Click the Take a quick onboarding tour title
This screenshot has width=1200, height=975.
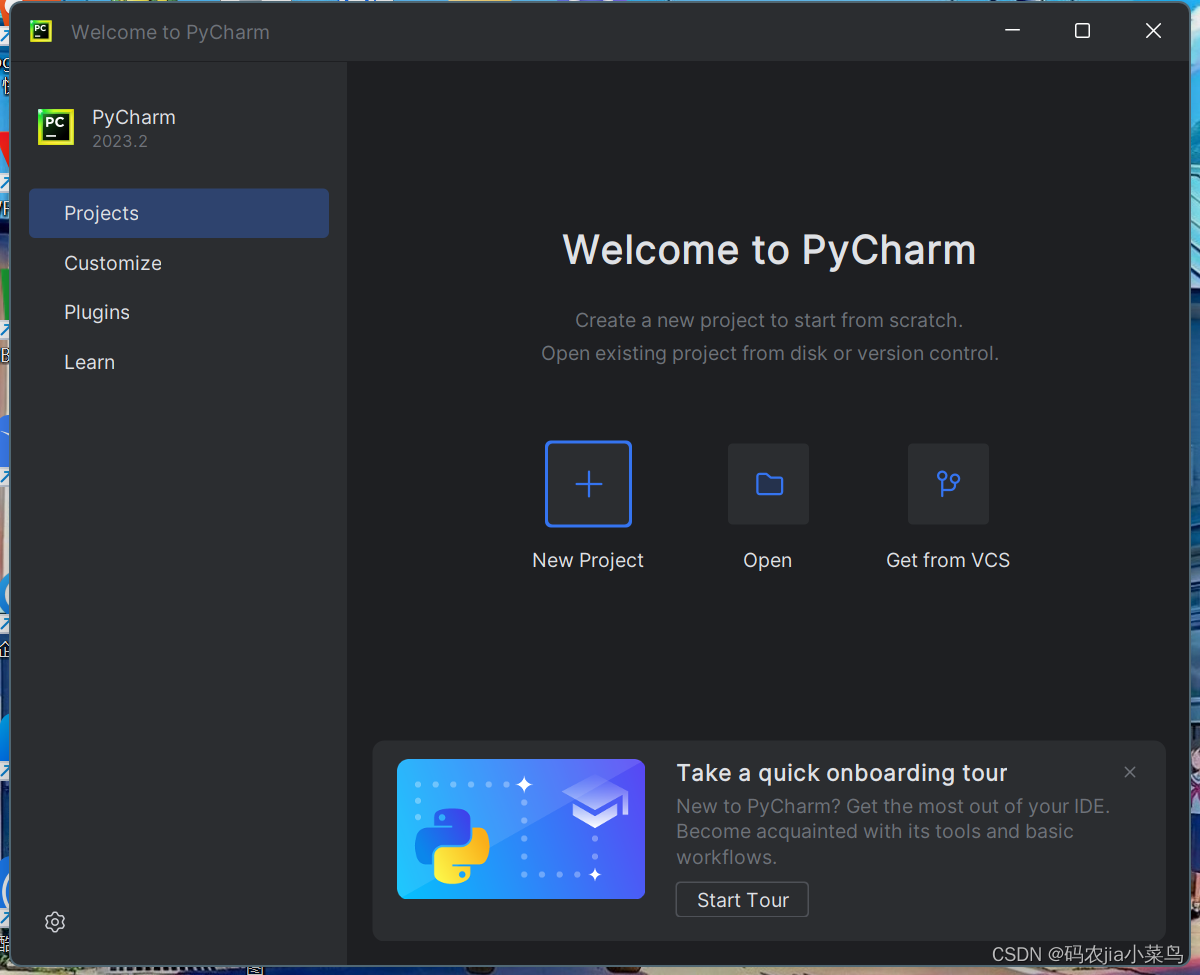842,773
